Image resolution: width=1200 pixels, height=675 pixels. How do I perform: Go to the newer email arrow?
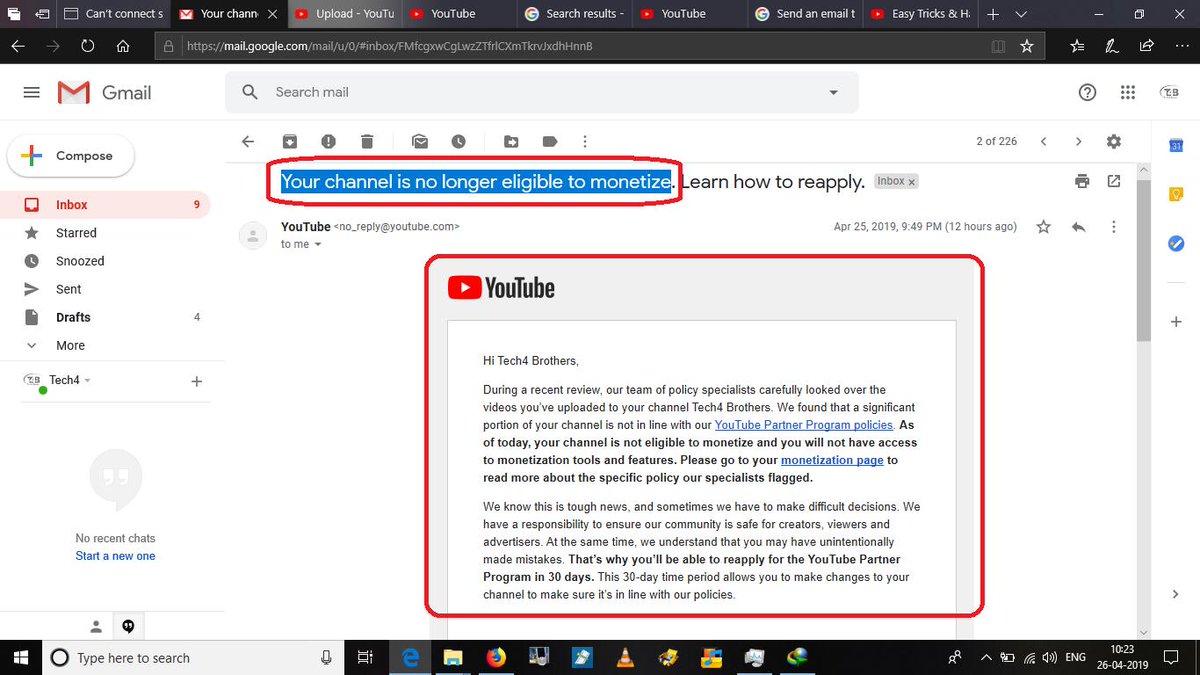(1043, 141)
